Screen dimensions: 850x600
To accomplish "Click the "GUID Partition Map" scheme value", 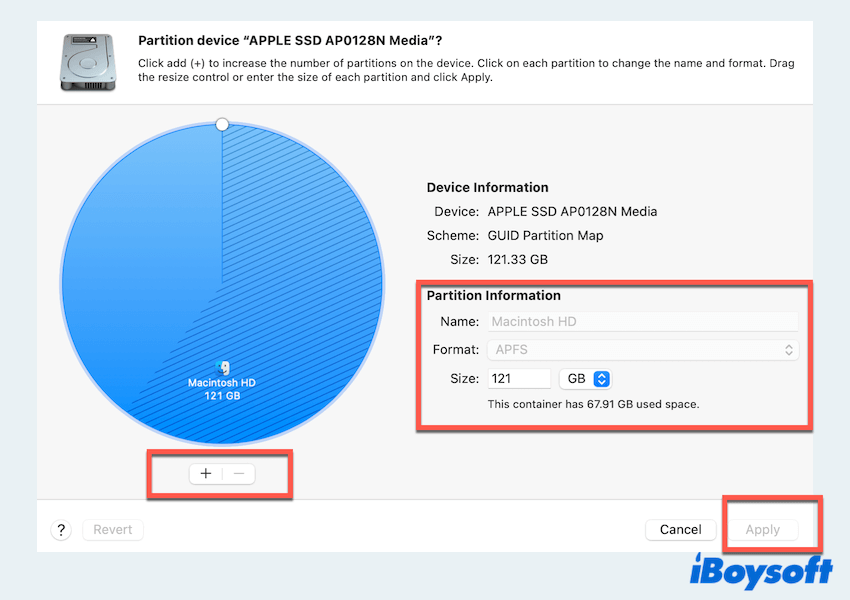I will [x=545, y=236].
